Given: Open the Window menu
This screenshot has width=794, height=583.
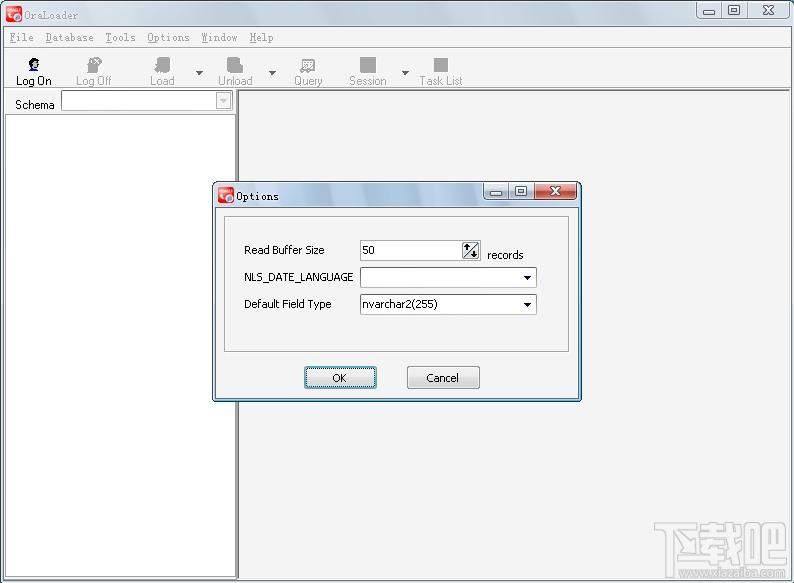Looking at the screenshot, I should [x=219, y=37].
